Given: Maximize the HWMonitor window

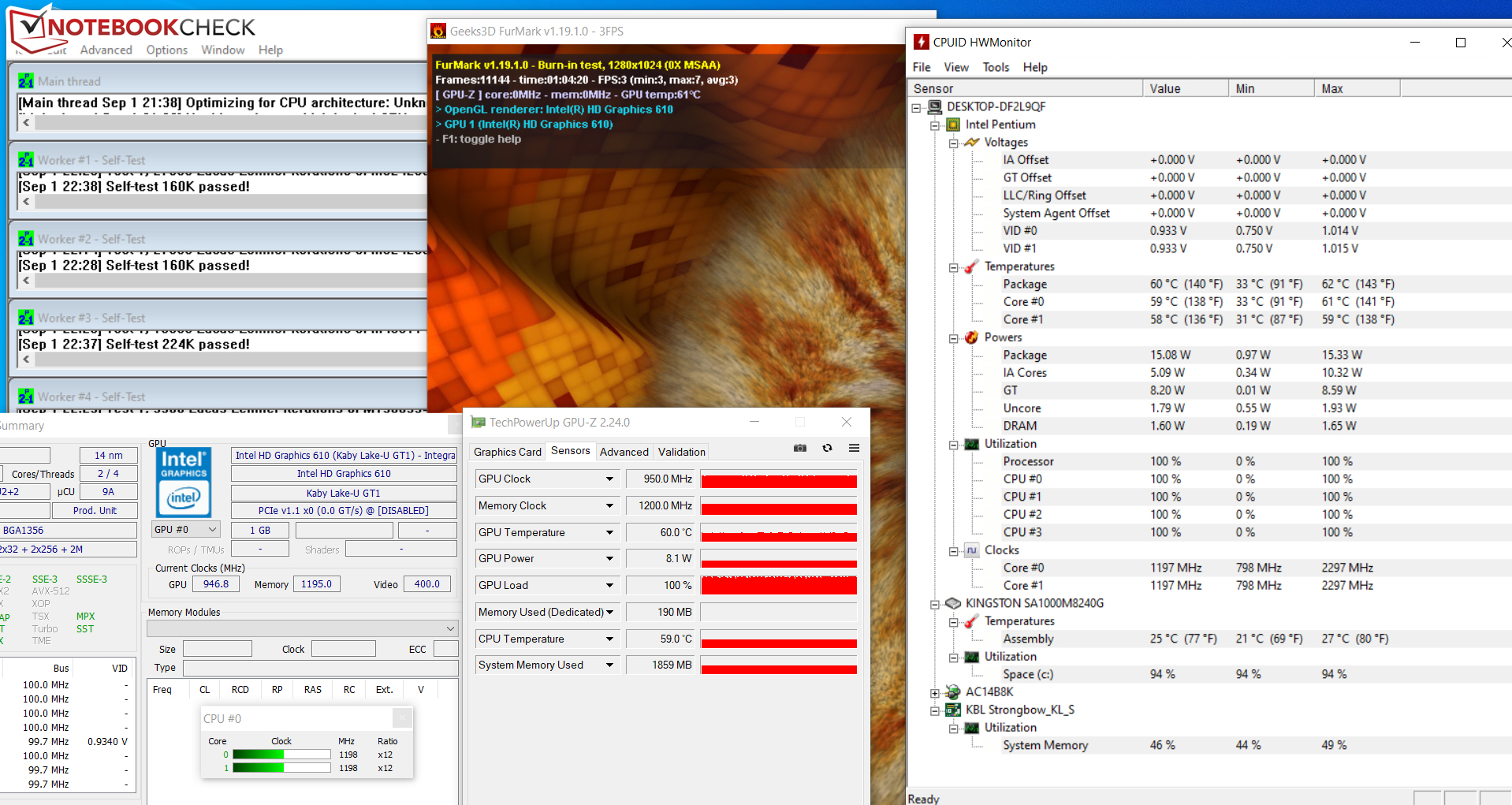Looking at the screenshot, I should click(x=1460, y=43).
